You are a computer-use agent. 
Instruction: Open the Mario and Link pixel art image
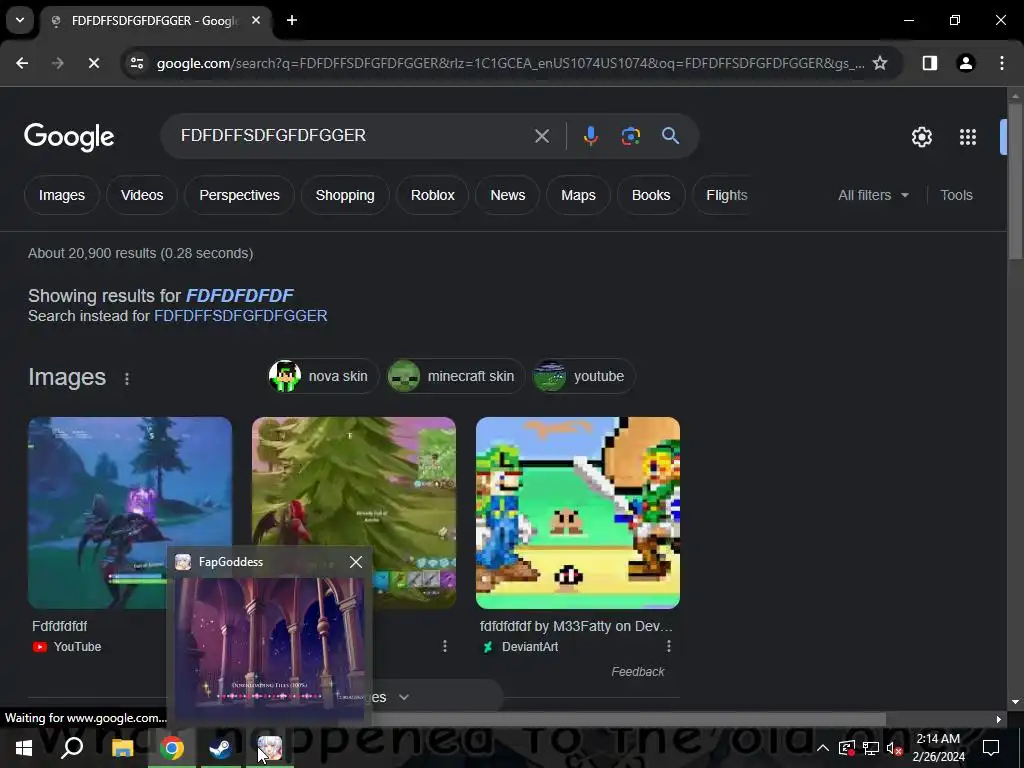click(578, 513)
